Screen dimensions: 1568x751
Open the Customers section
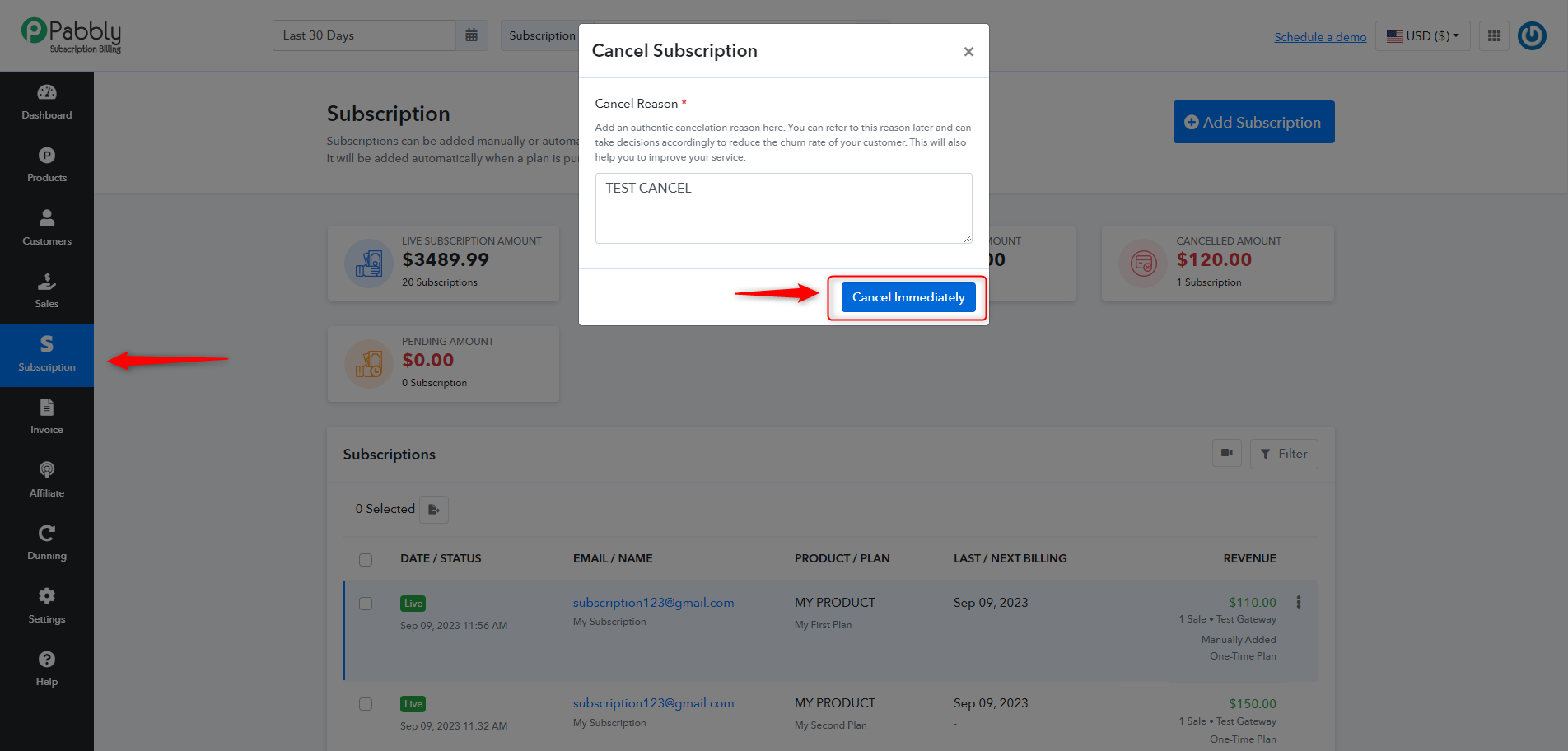coord(47,228)
